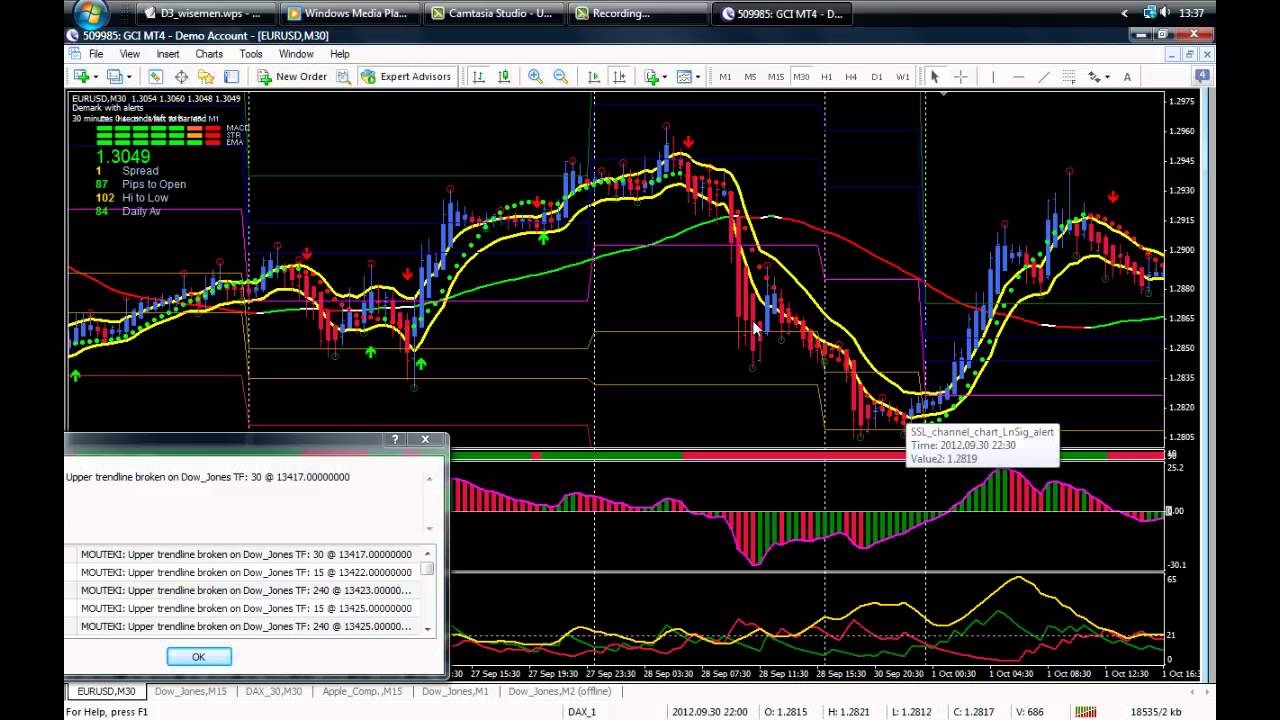The image size is (1280, 720).
Task: Open the Help menu
Action: click(340, 54)
